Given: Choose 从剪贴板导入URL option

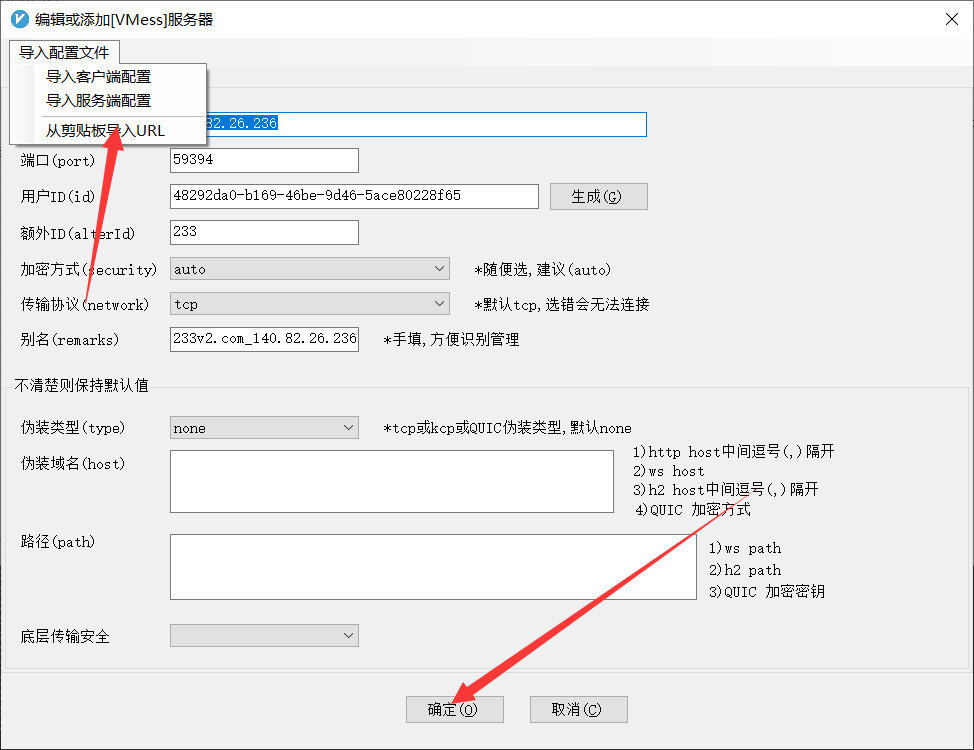Looking at the screenshot, I should 105,130.
